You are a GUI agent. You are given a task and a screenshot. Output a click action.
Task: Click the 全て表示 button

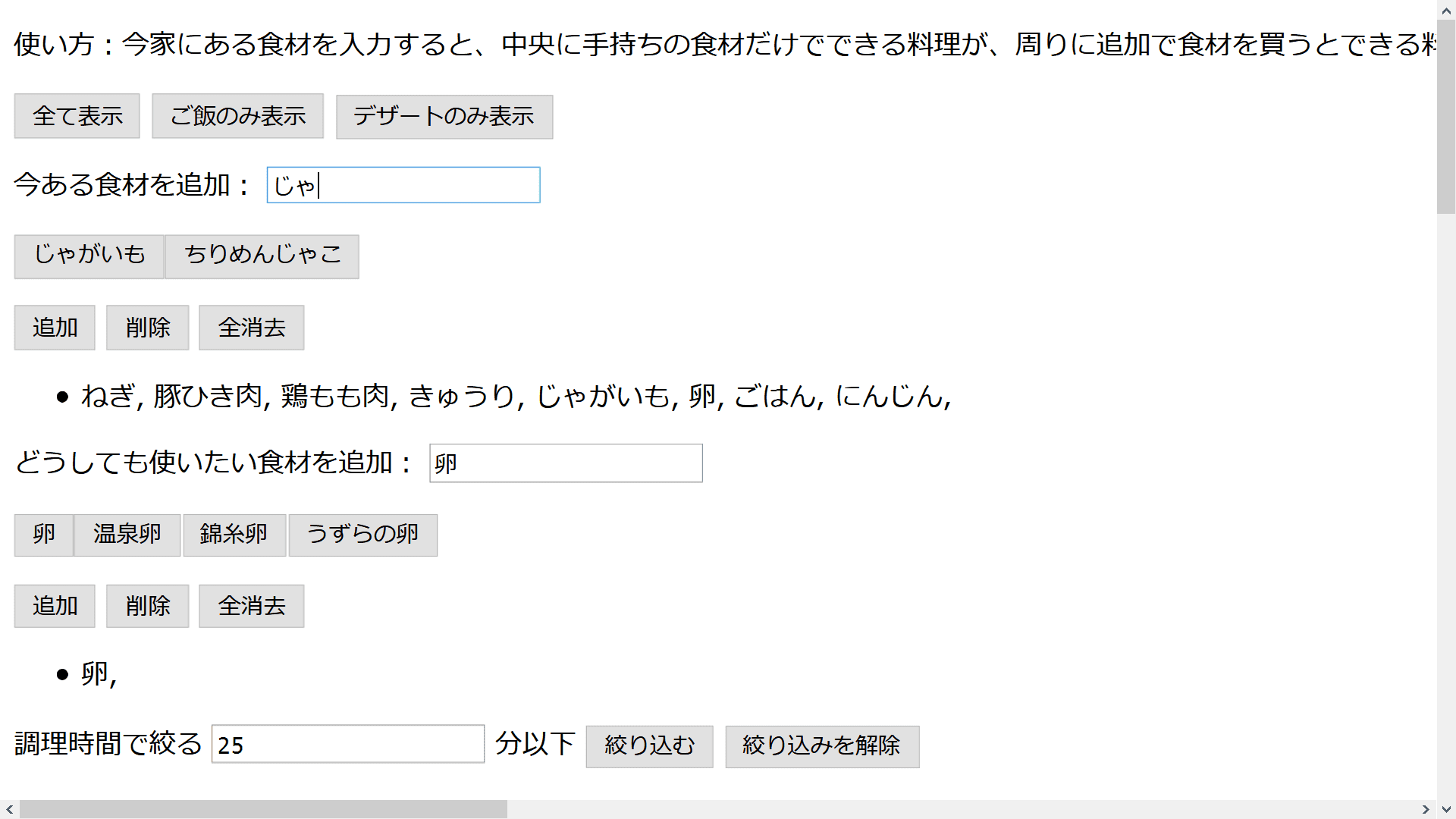pos(77,116)
